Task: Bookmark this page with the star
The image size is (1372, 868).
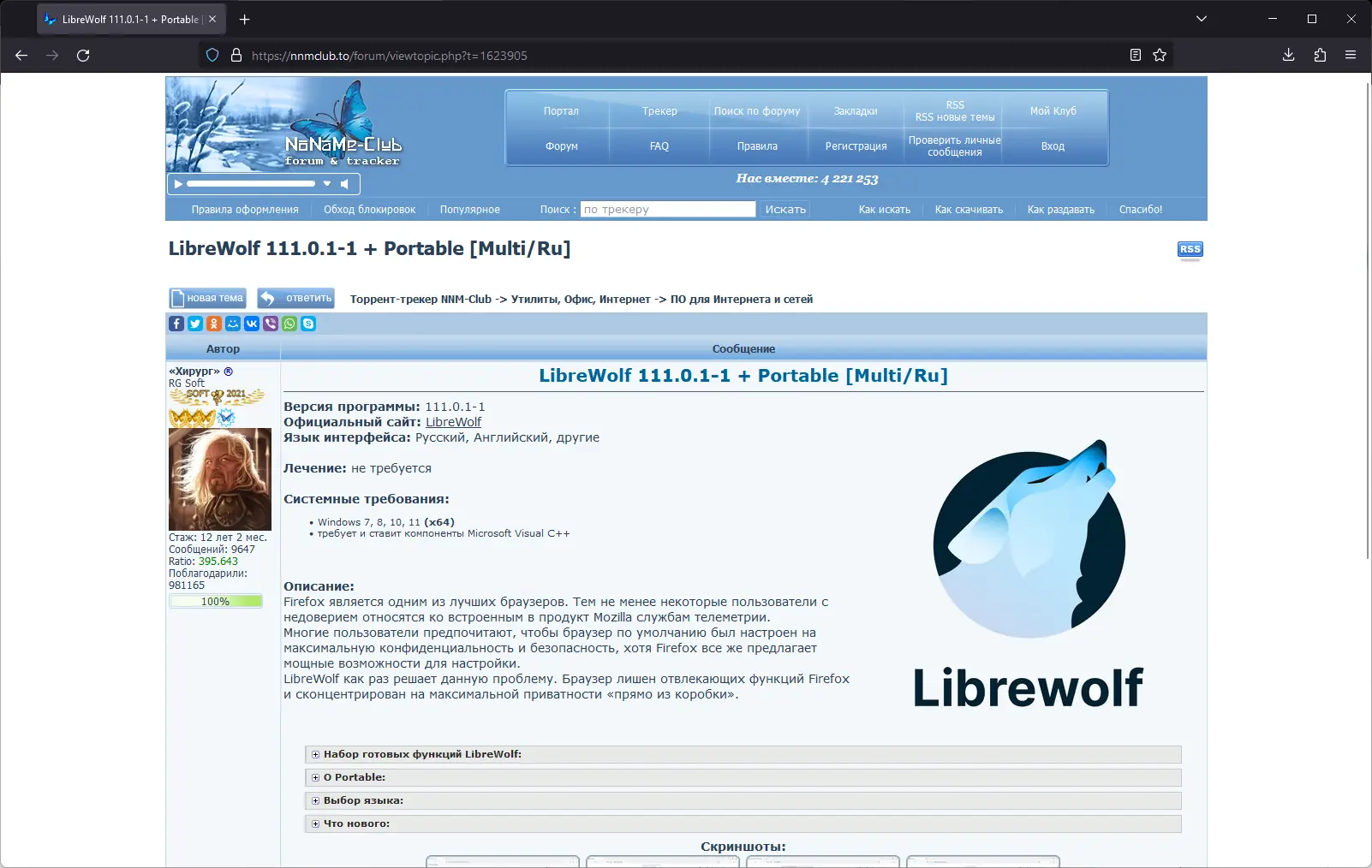Action: (1160, 56)
